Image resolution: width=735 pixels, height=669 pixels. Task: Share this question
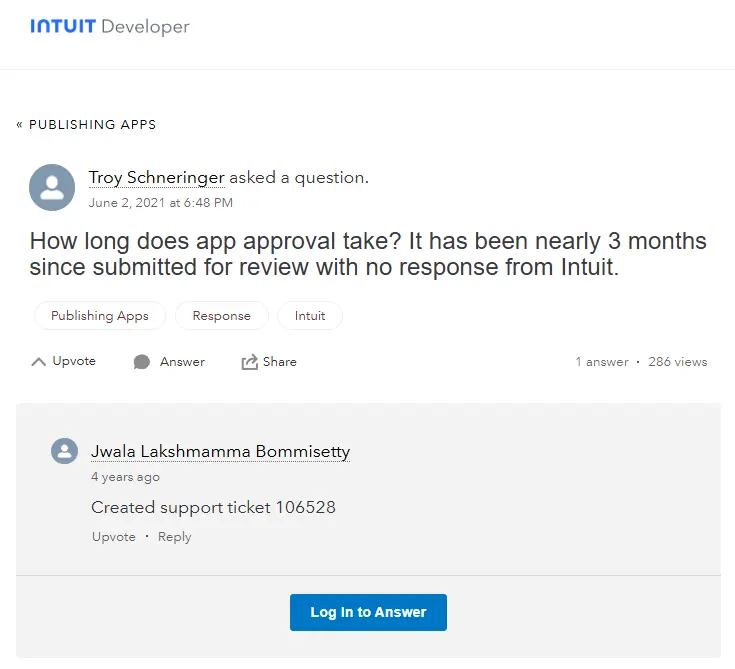pyautogui.click(x=280, y=362)
